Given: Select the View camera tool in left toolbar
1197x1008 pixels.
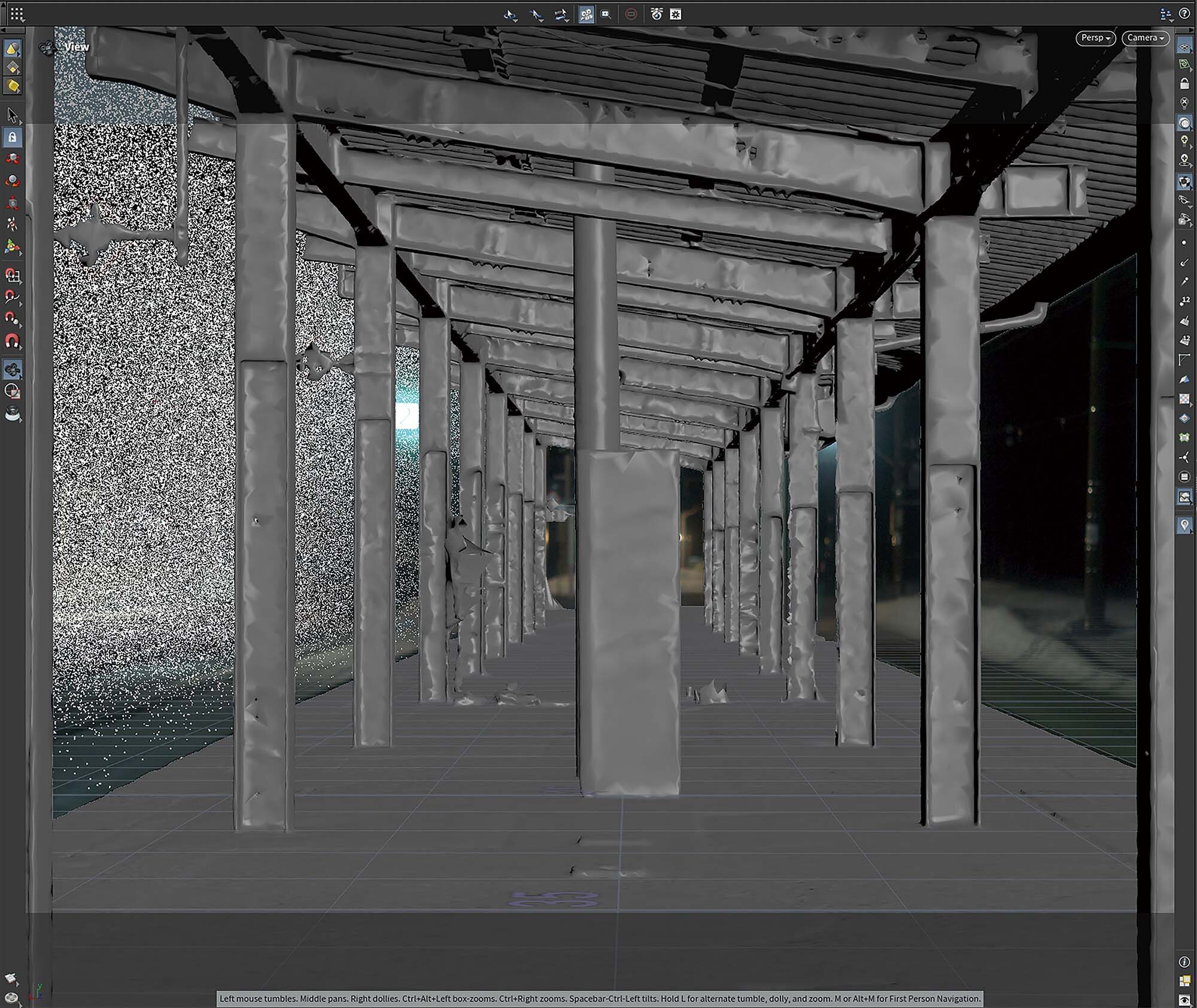Looking at the screenshot, I should 12,370.
